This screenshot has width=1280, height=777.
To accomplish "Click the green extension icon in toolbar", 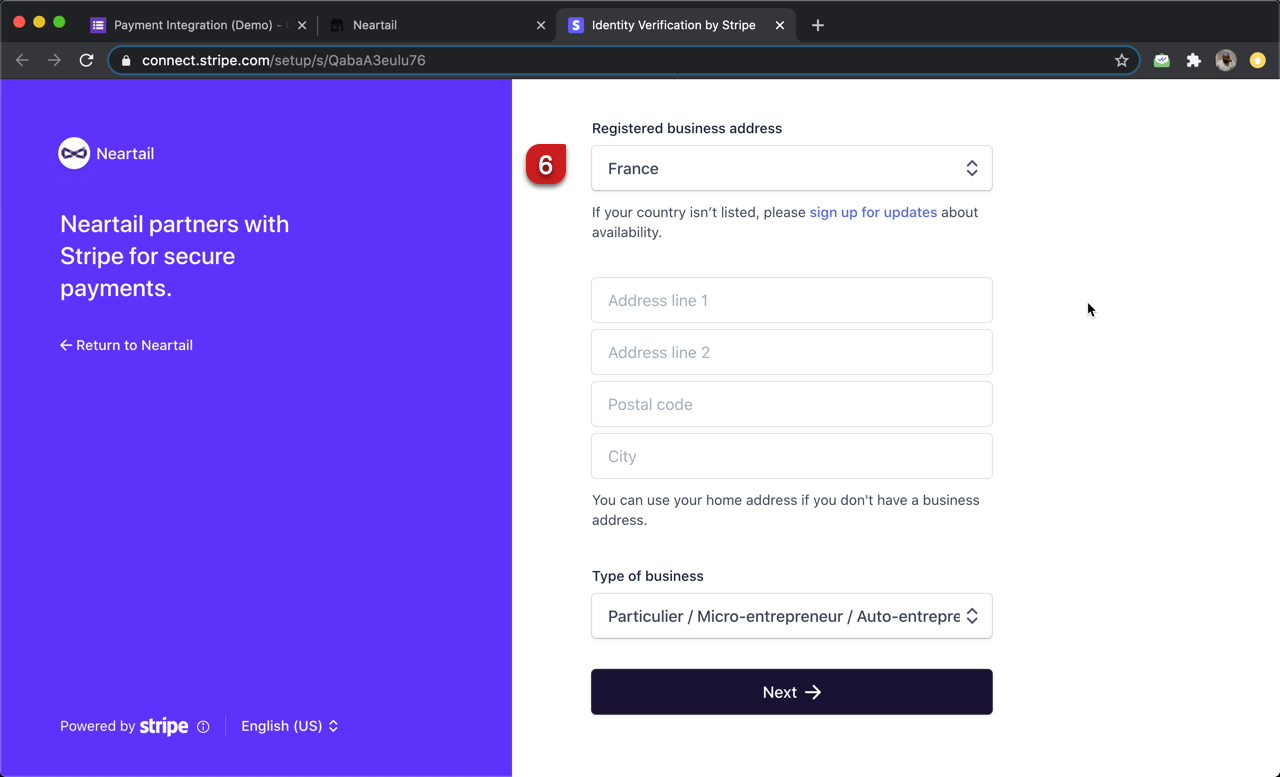I will coord(1161,60).
